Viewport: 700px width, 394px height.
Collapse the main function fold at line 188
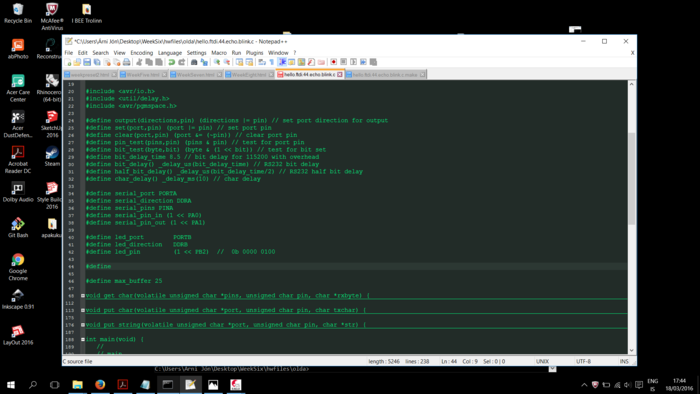pyautogui.click(x=83, y=339)
